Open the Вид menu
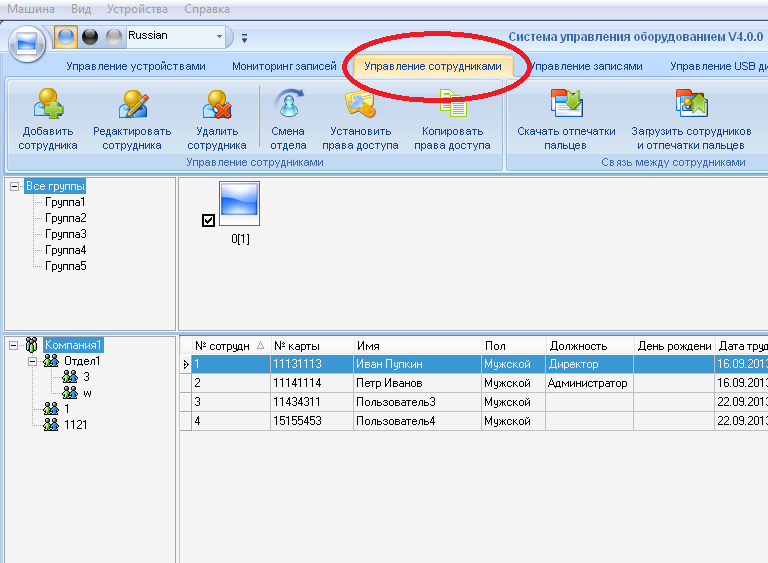This screenshot has height=563, width=768. pyautogui.click(x=81, y=9)
